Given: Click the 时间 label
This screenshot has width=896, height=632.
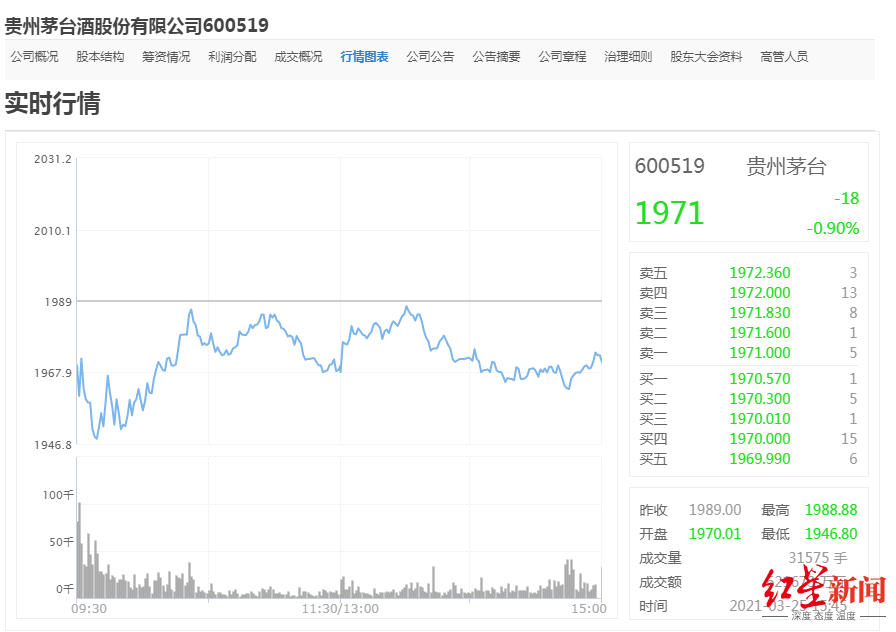Looking at the screenshot, I should point(653,606).
